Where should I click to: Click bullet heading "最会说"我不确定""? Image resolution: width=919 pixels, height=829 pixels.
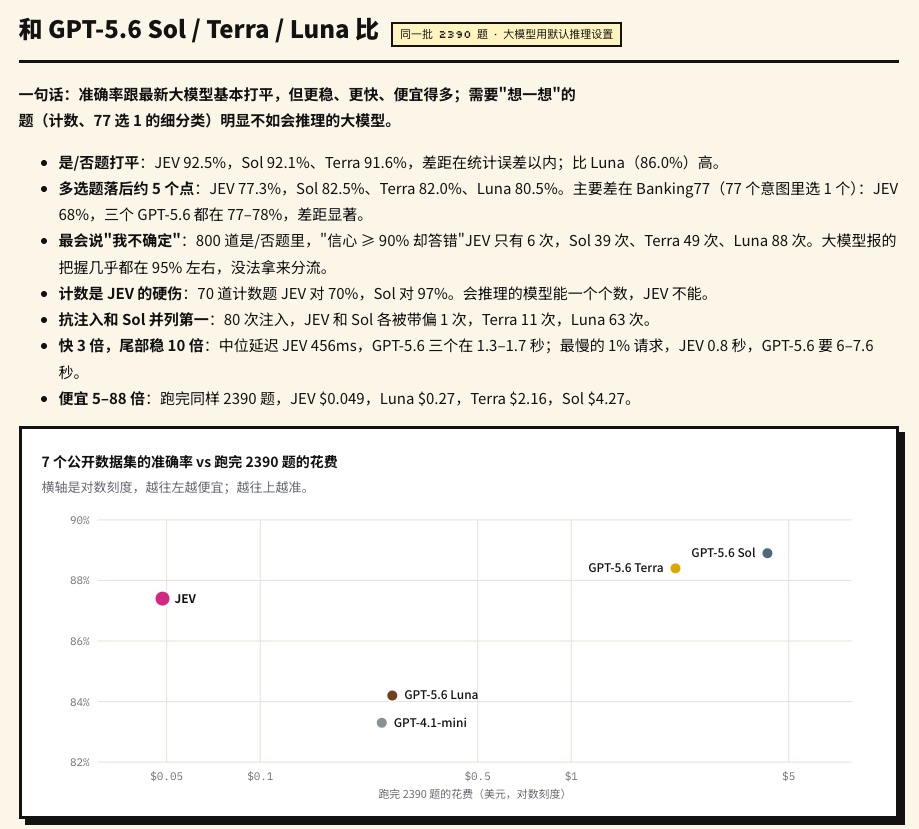pyautogui.click(x=119, y=240)
